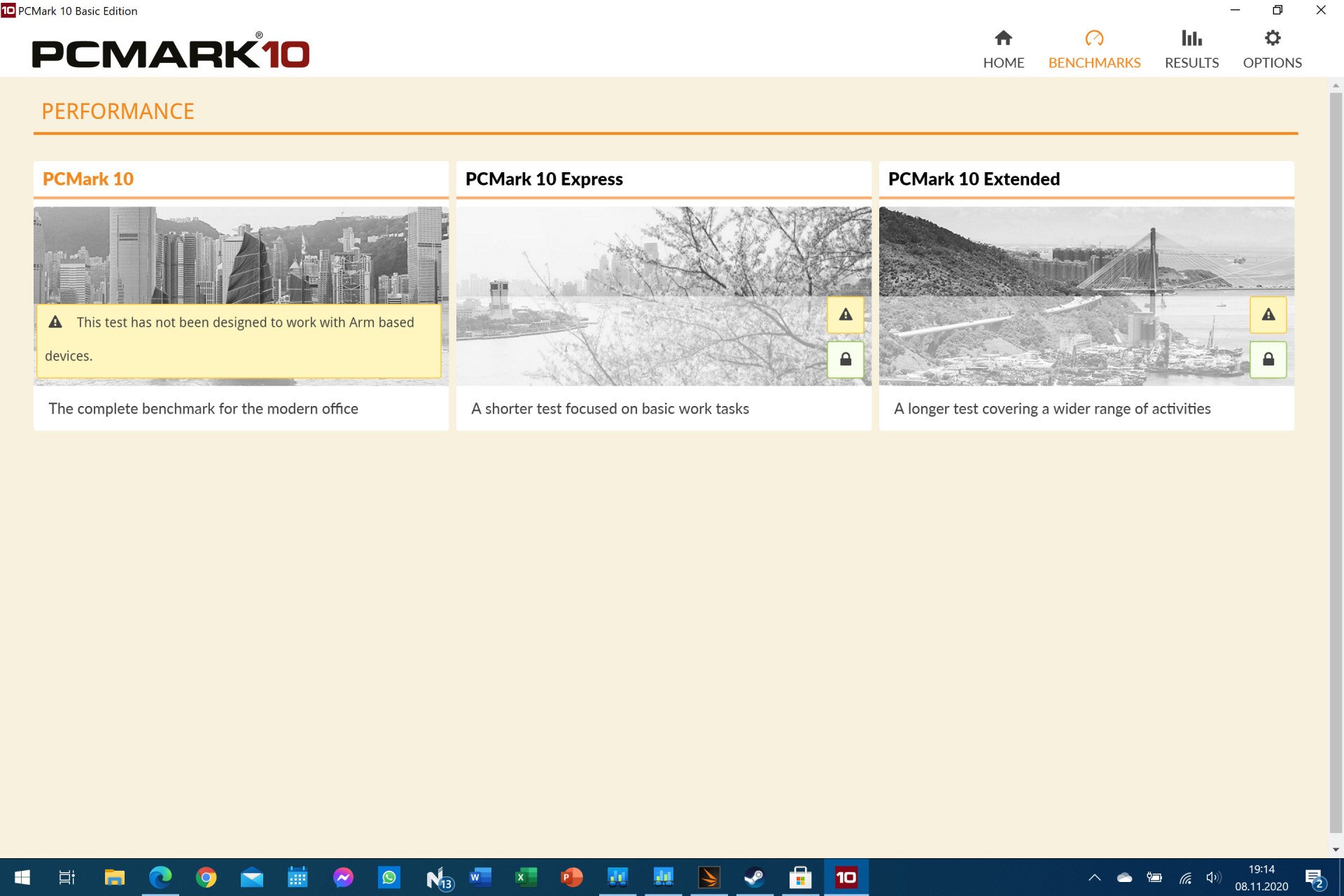
Task: Open File Explorer from taskbar
Action: [x=114, y=877]
